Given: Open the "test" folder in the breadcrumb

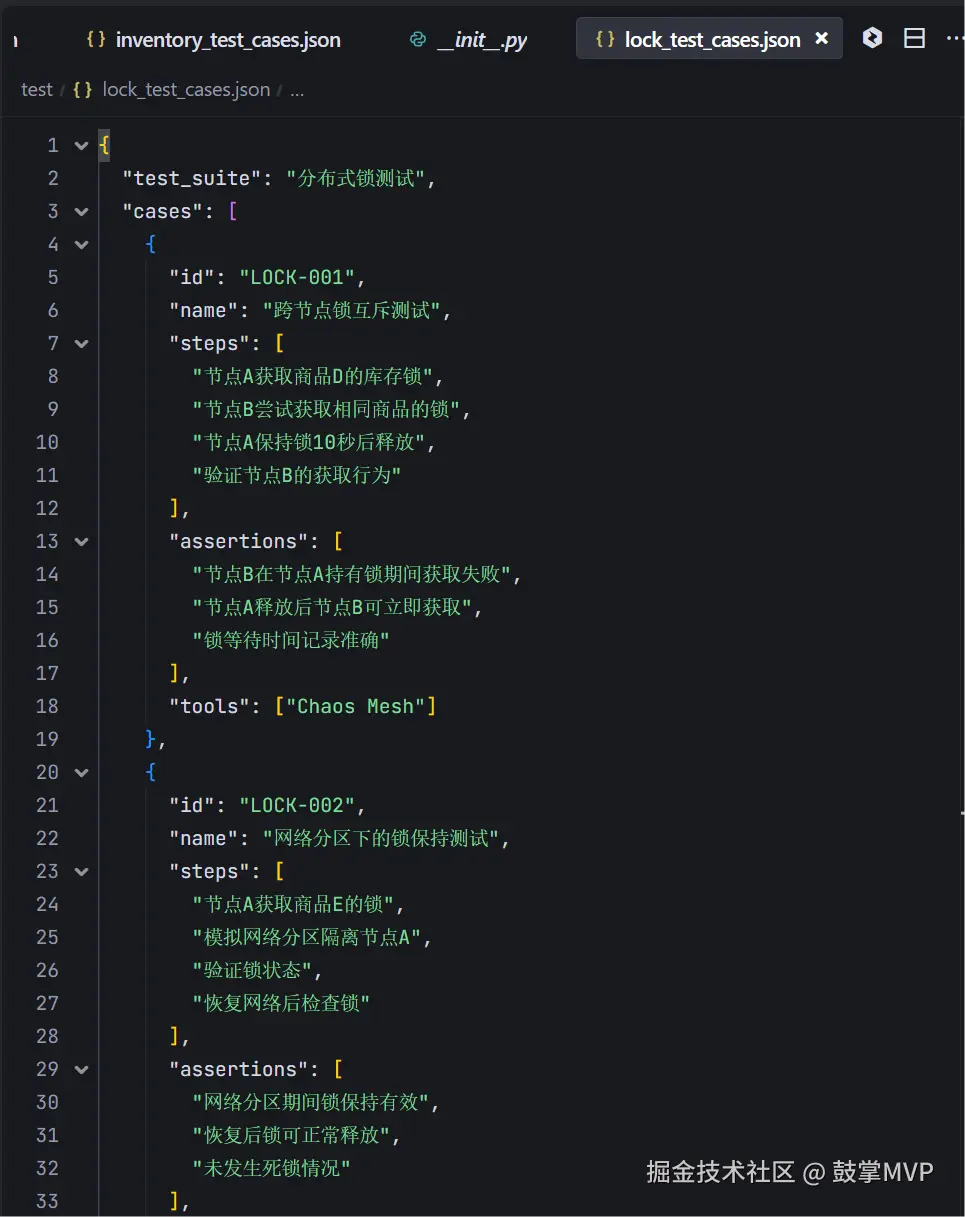Looking at the screenshot, I should click(36, 89).
